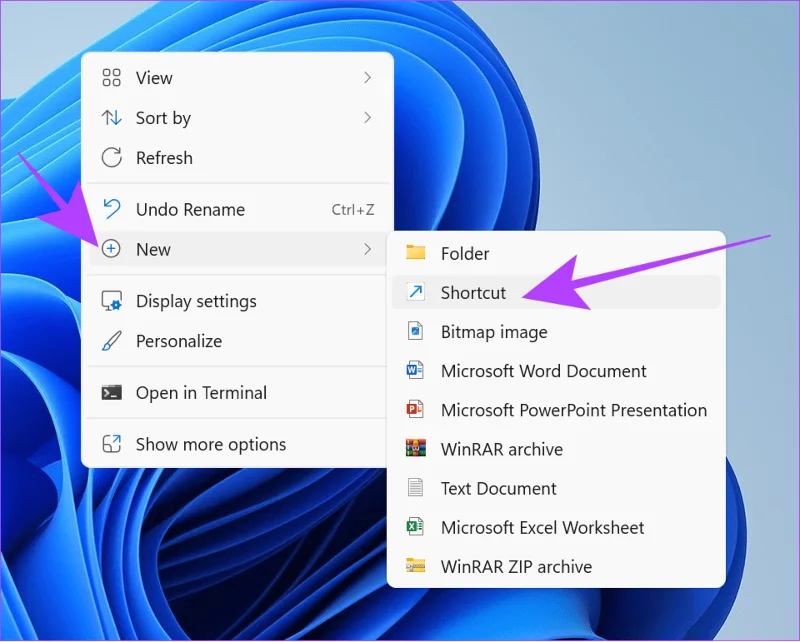Click the Undo Rename curved arrow icon
This screenshot has width=800, height=642.
[111, 209]
